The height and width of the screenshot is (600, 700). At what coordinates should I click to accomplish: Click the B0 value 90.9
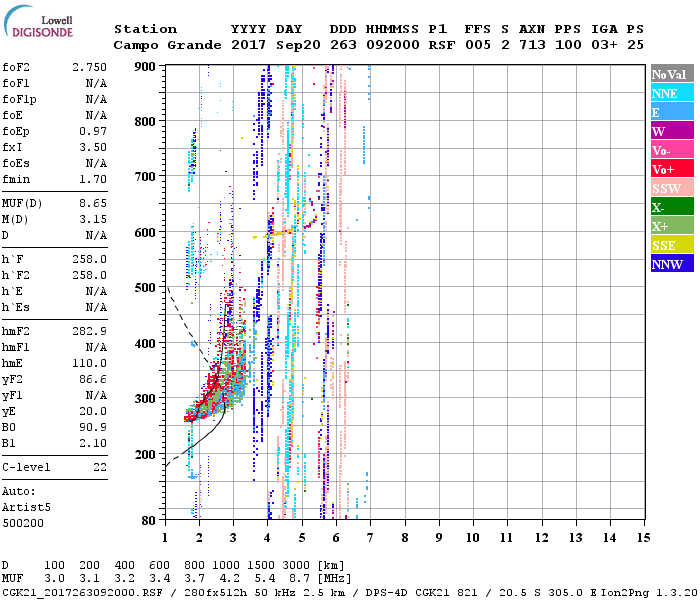point(93,427)
